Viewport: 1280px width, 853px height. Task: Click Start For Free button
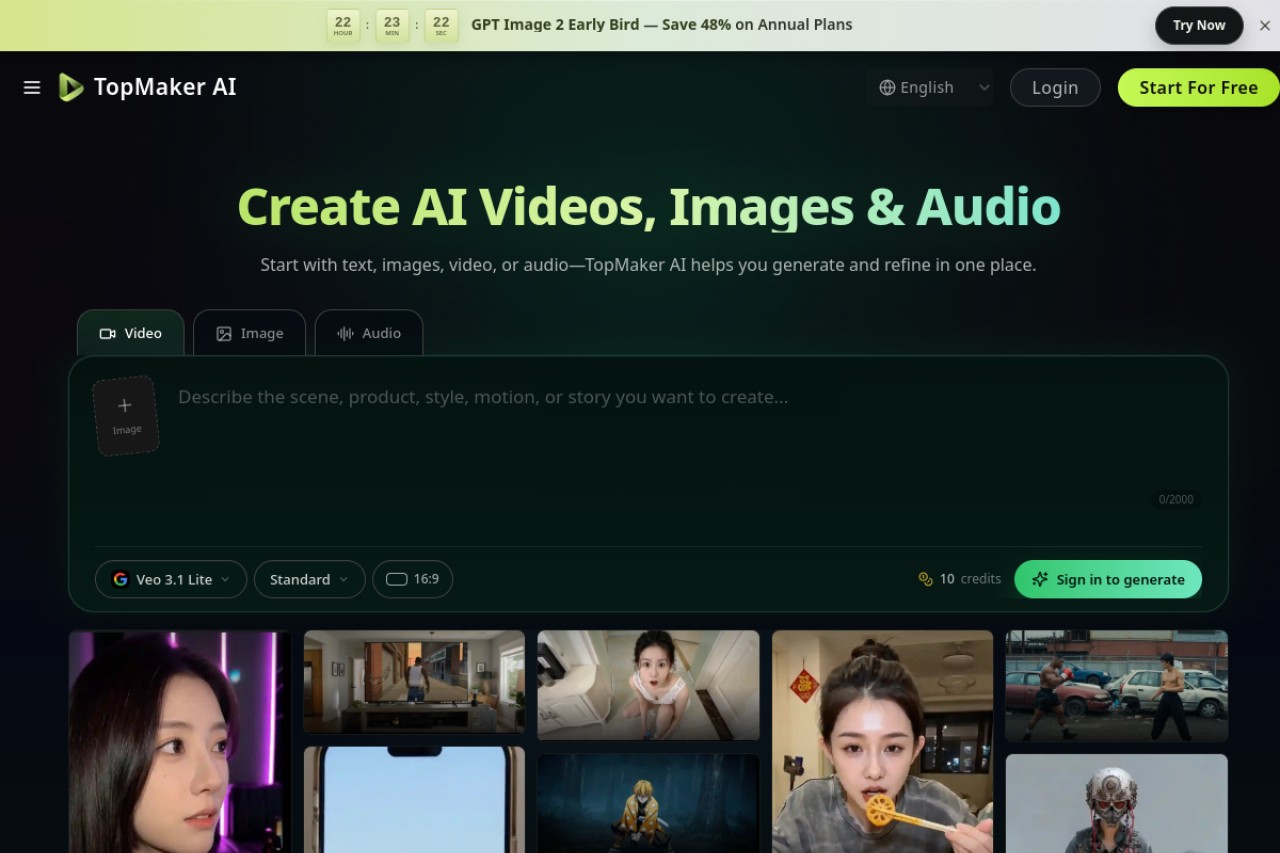coord(1198,88)
